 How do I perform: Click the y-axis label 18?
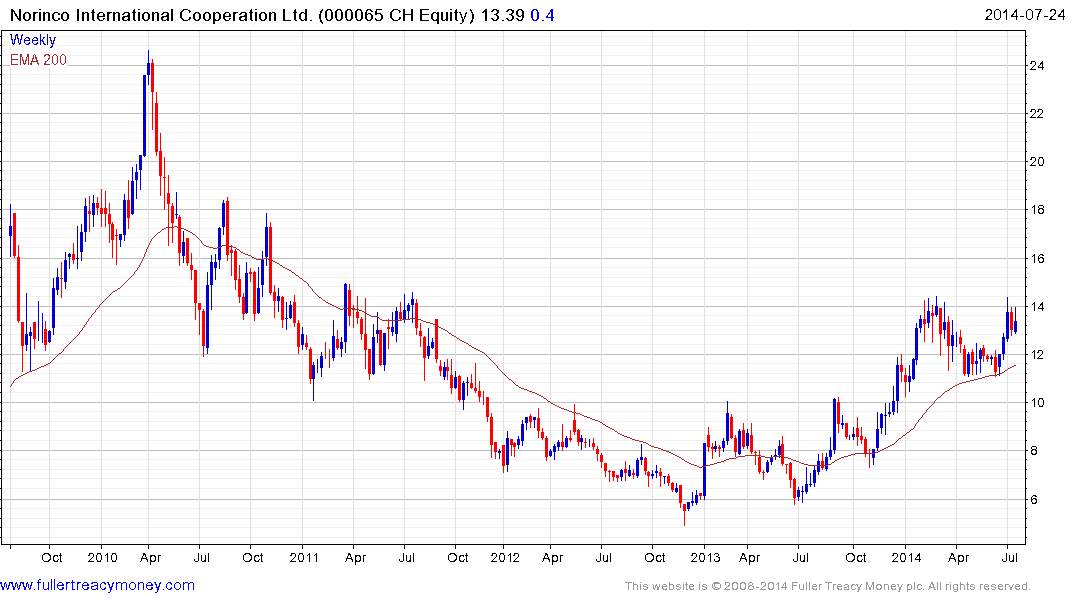click(x=1037, y=210)
